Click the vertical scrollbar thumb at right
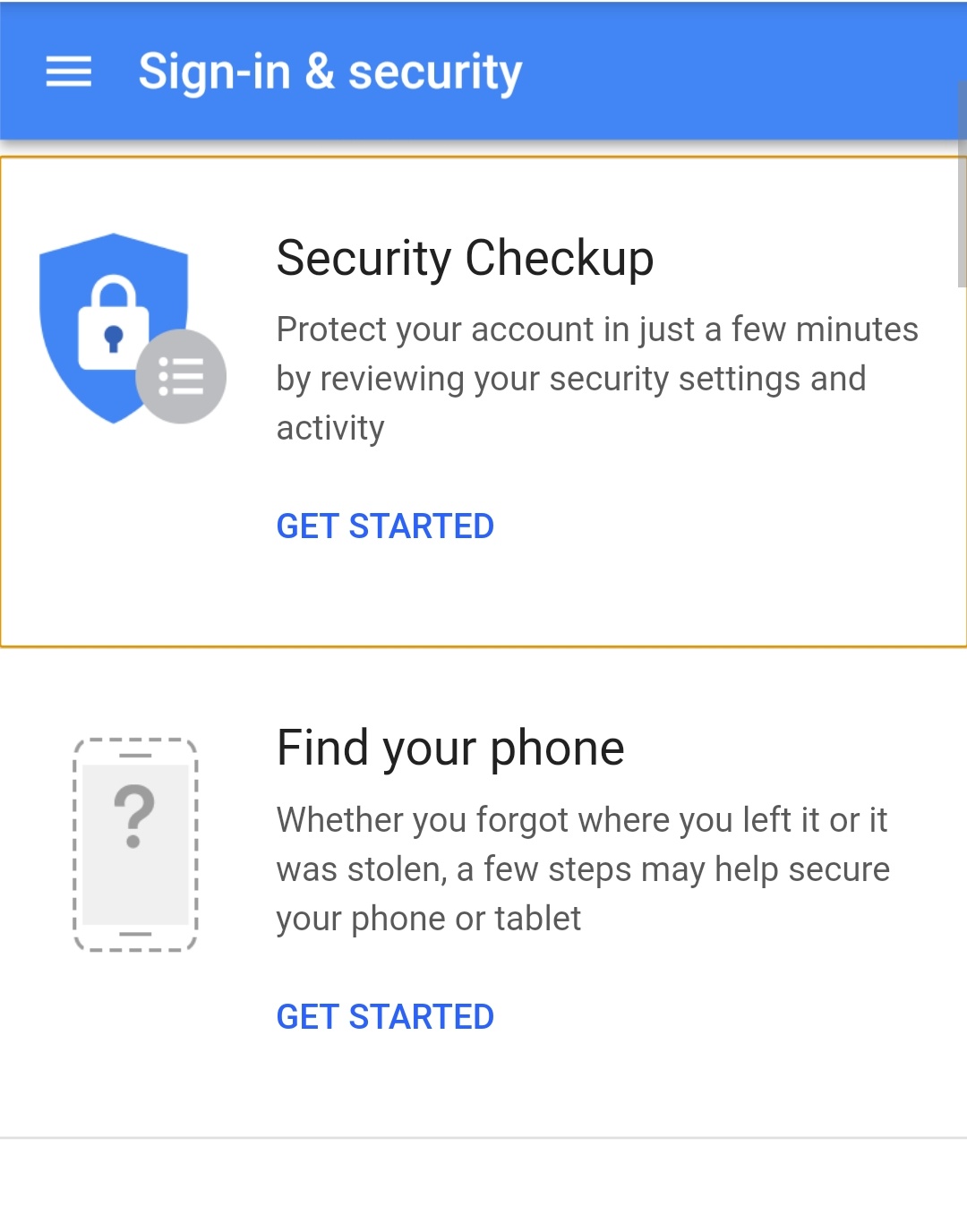The height and width of the screenshot is (1232, 967). click(962, 184)
